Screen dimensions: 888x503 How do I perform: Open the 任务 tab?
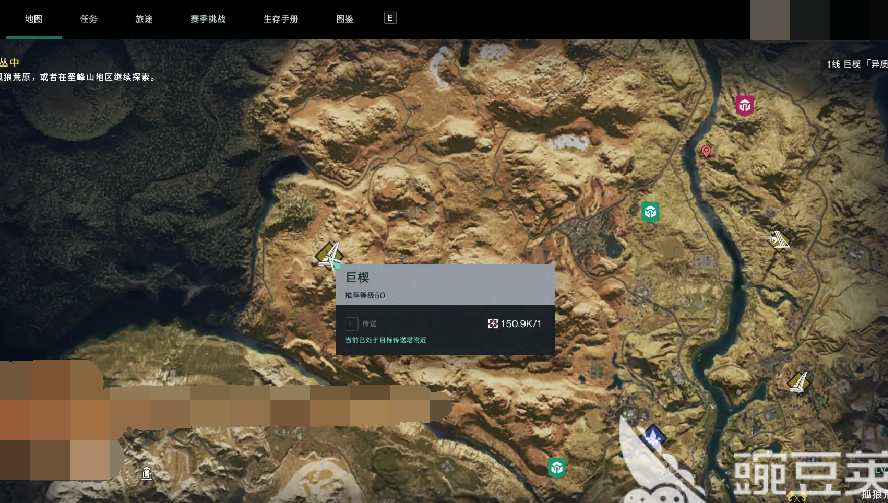tap(88, 19)
